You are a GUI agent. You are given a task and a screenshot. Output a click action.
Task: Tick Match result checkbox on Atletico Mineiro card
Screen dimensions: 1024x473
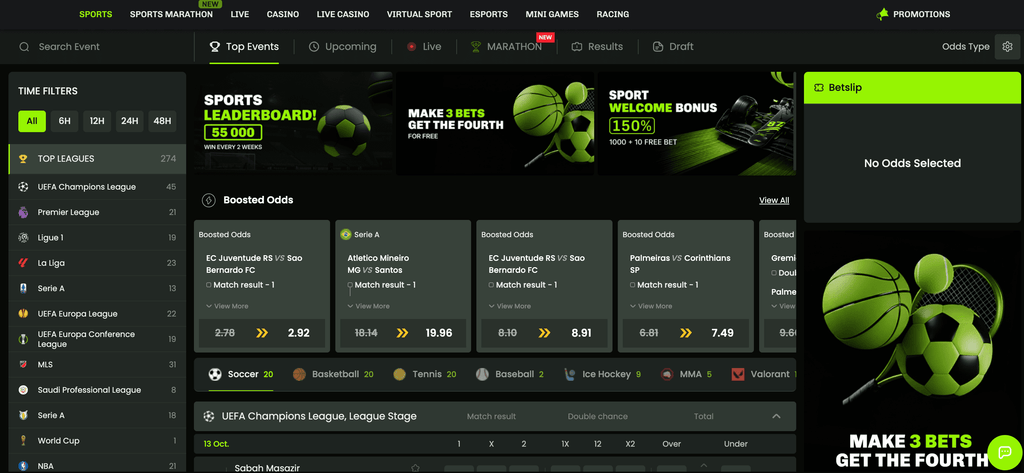[350, 285]
